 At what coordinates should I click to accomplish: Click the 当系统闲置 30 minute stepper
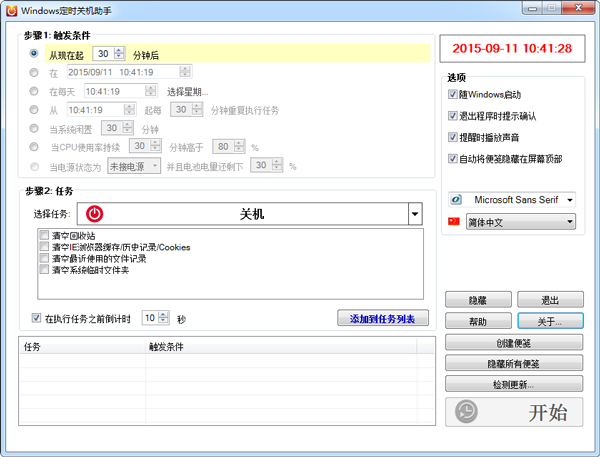(x=127, y=127)
